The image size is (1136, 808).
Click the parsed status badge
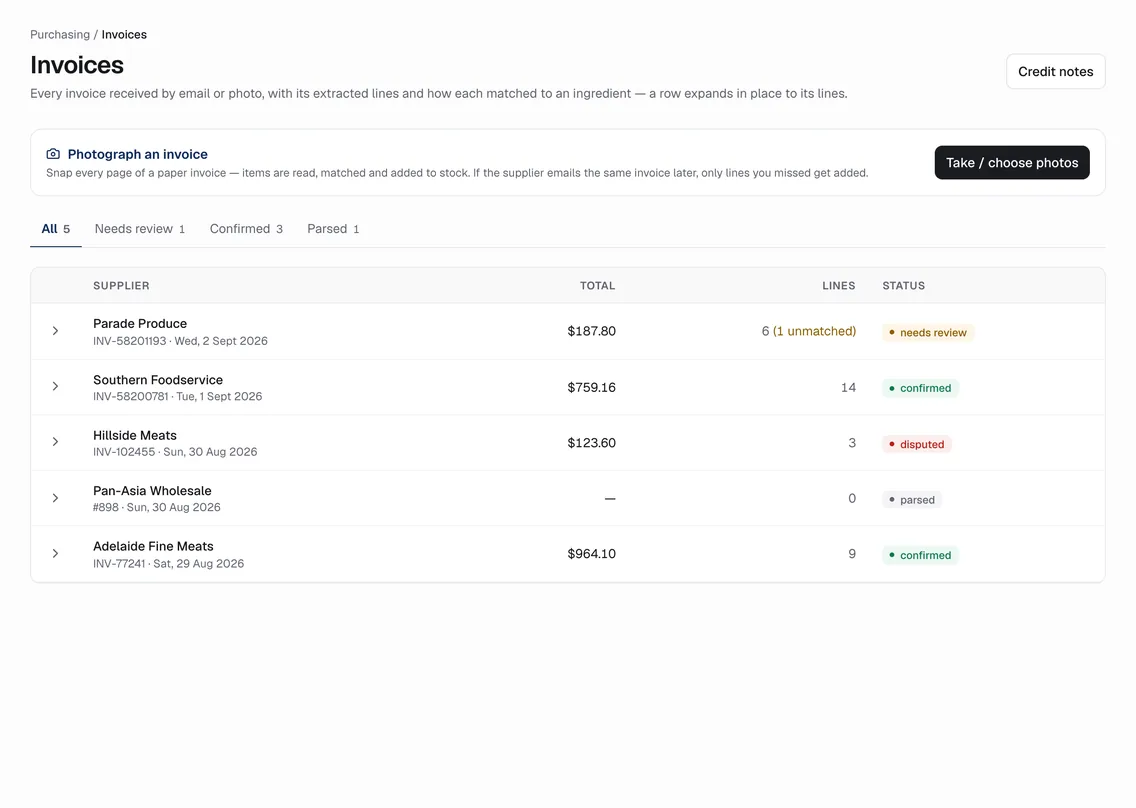[911, 500]
